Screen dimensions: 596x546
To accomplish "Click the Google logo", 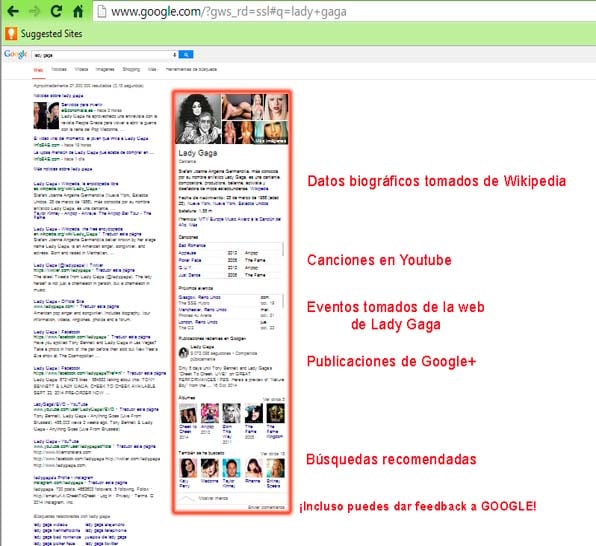I will 15,54.
